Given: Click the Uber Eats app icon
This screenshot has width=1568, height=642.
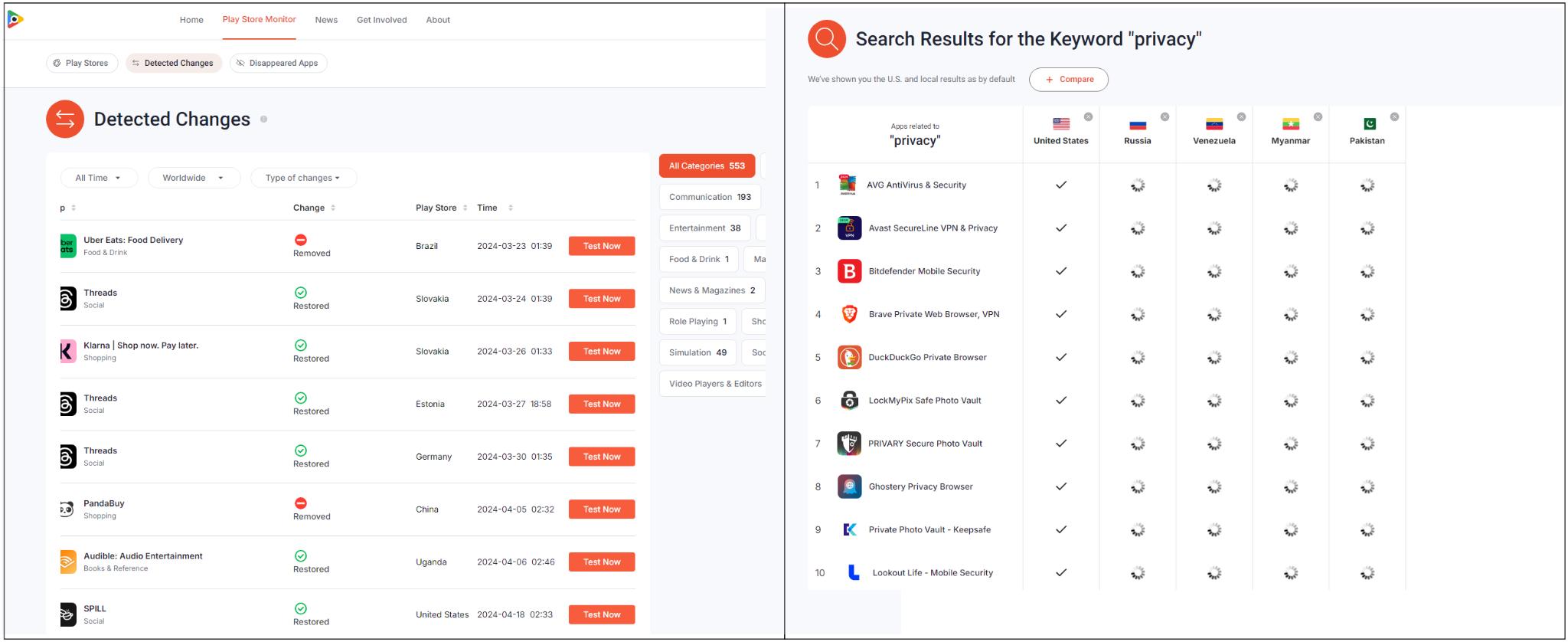Looking at the screenshot, I should [68, 246].
